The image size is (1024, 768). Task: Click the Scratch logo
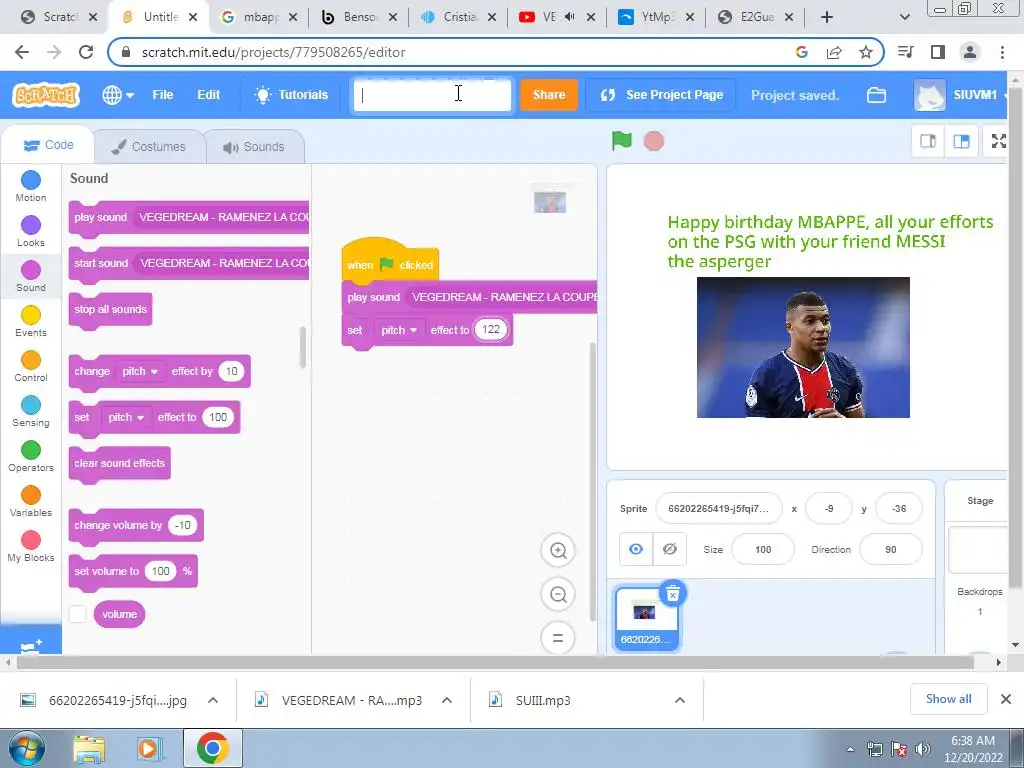tap(46, 95)
